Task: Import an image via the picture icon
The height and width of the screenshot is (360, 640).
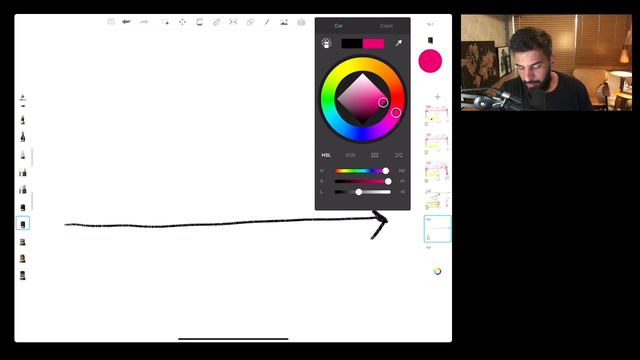Action: point(284,22)
